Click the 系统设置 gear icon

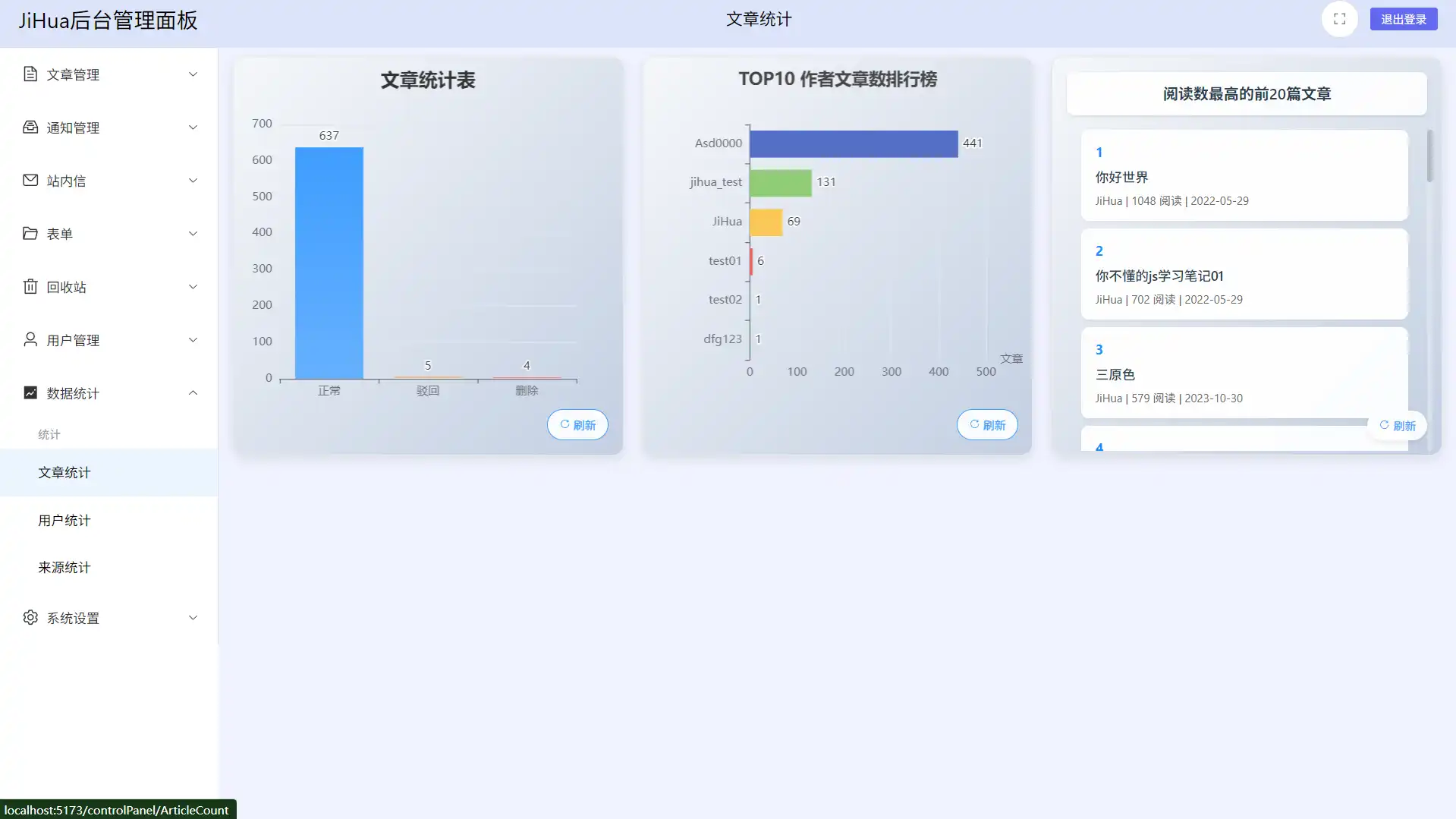30,617
